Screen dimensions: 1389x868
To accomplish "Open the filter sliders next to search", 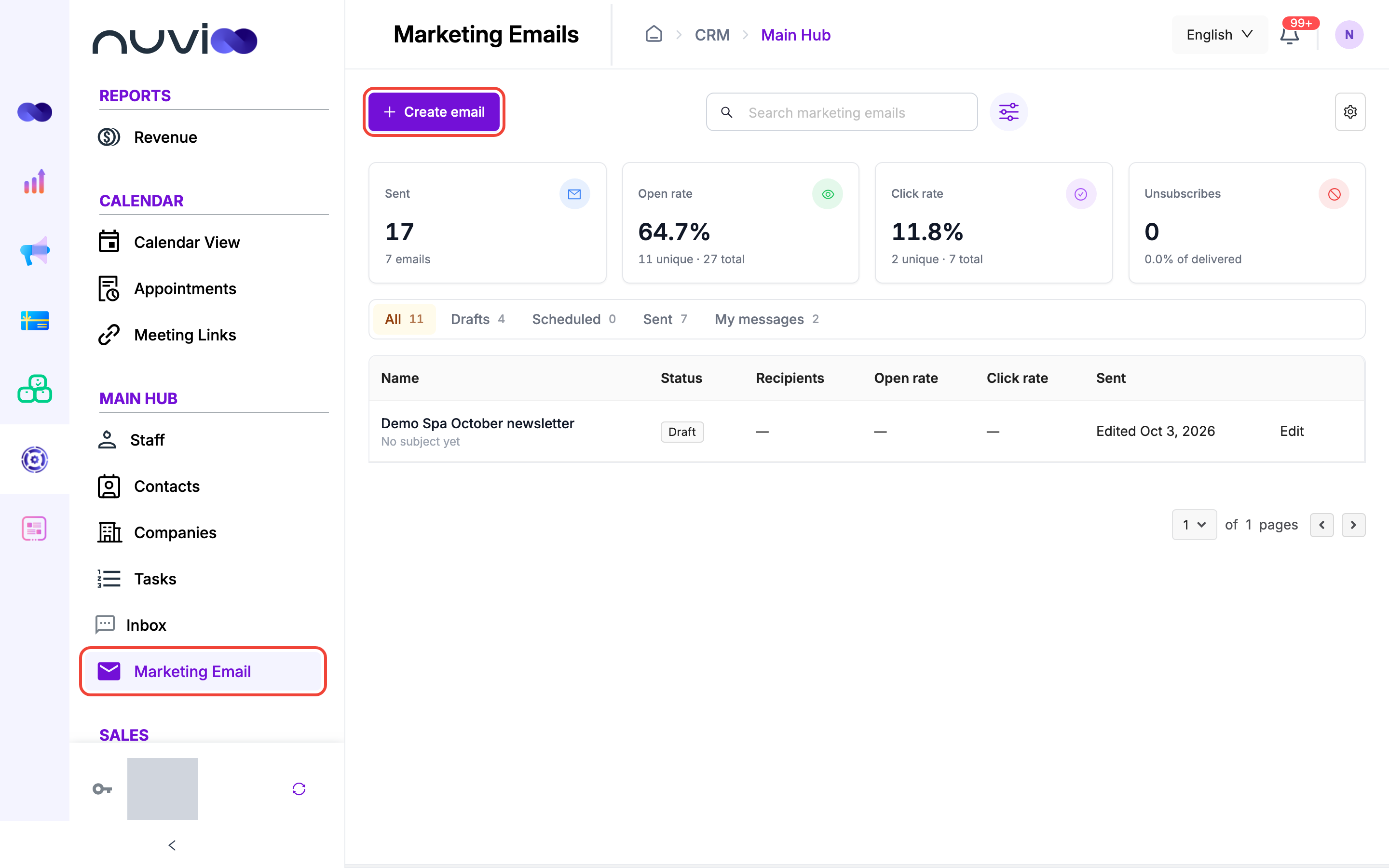I will 1008,112.
